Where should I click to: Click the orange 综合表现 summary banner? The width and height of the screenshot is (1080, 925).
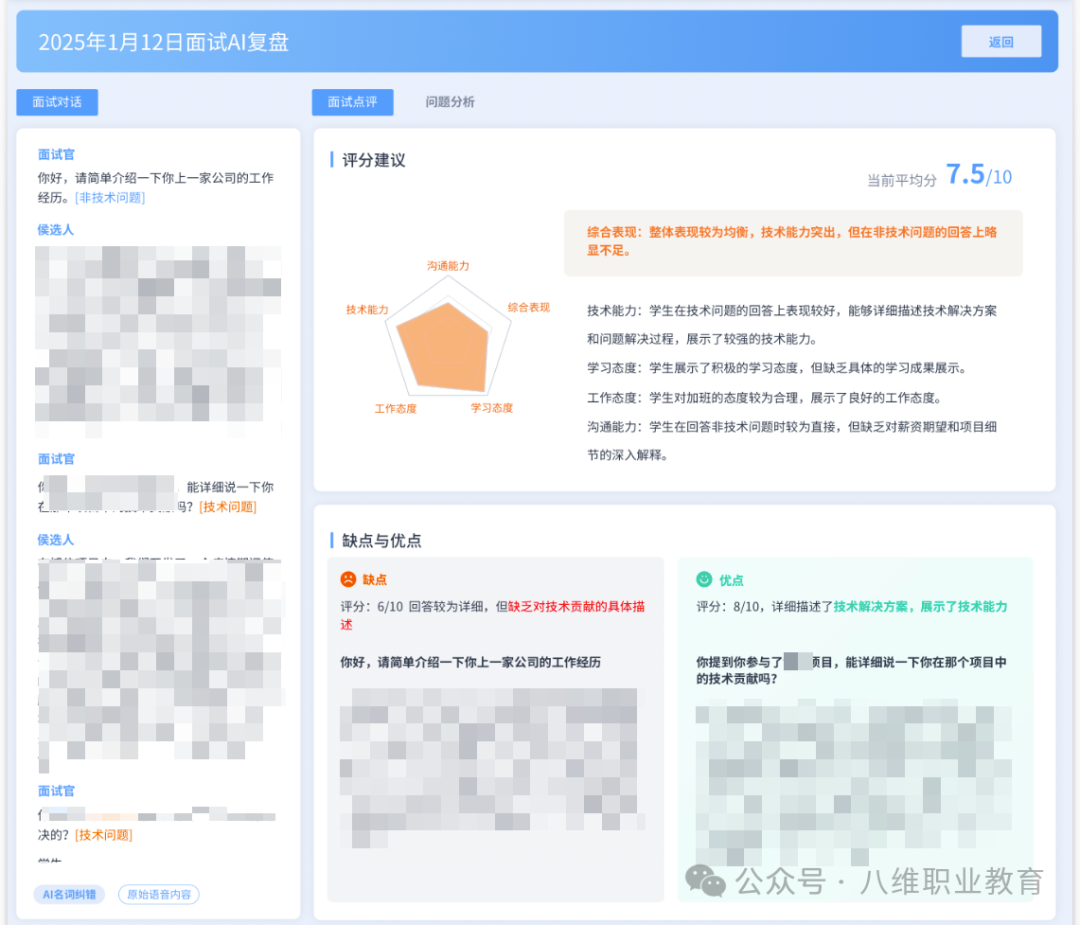coord(792,242)
